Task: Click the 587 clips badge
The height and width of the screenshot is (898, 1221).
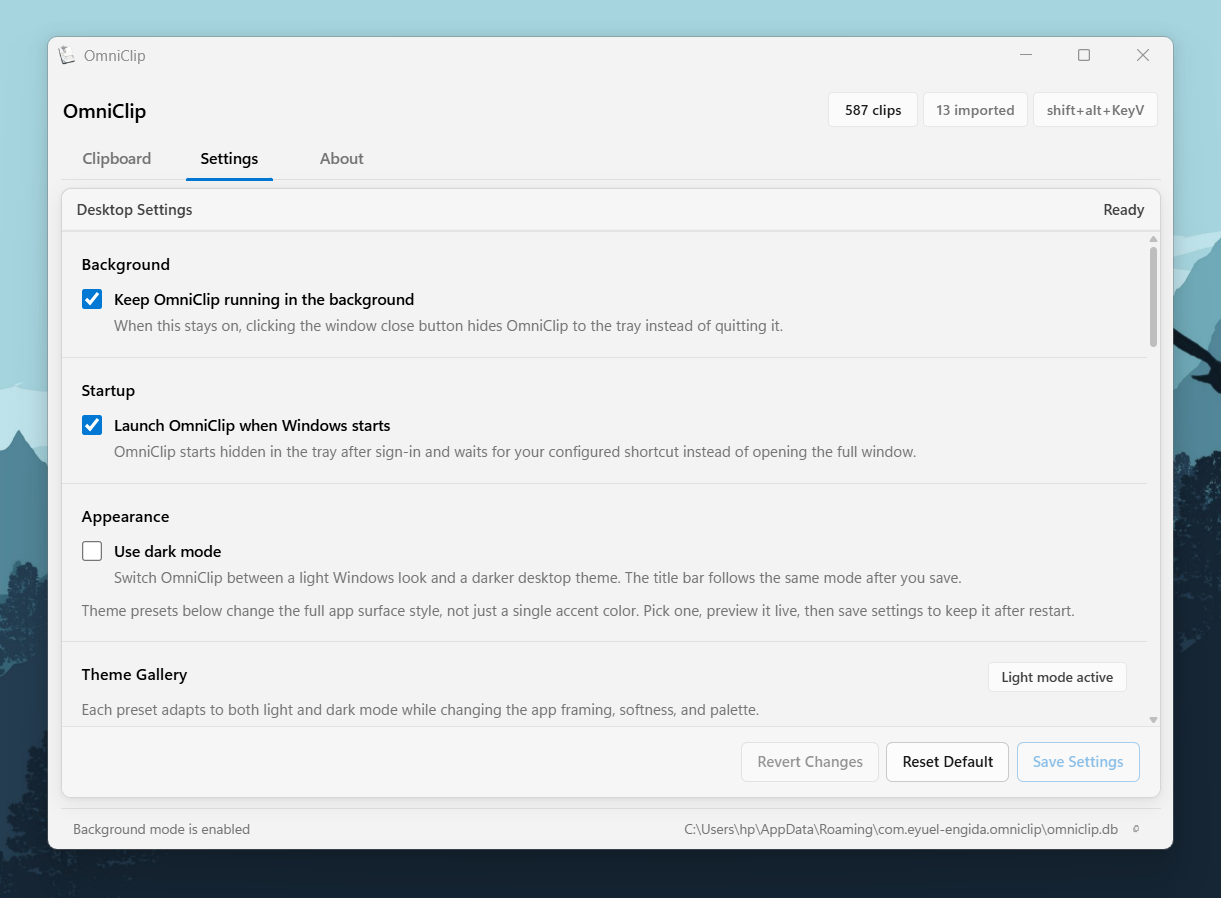Action: (x=873, y=110)
